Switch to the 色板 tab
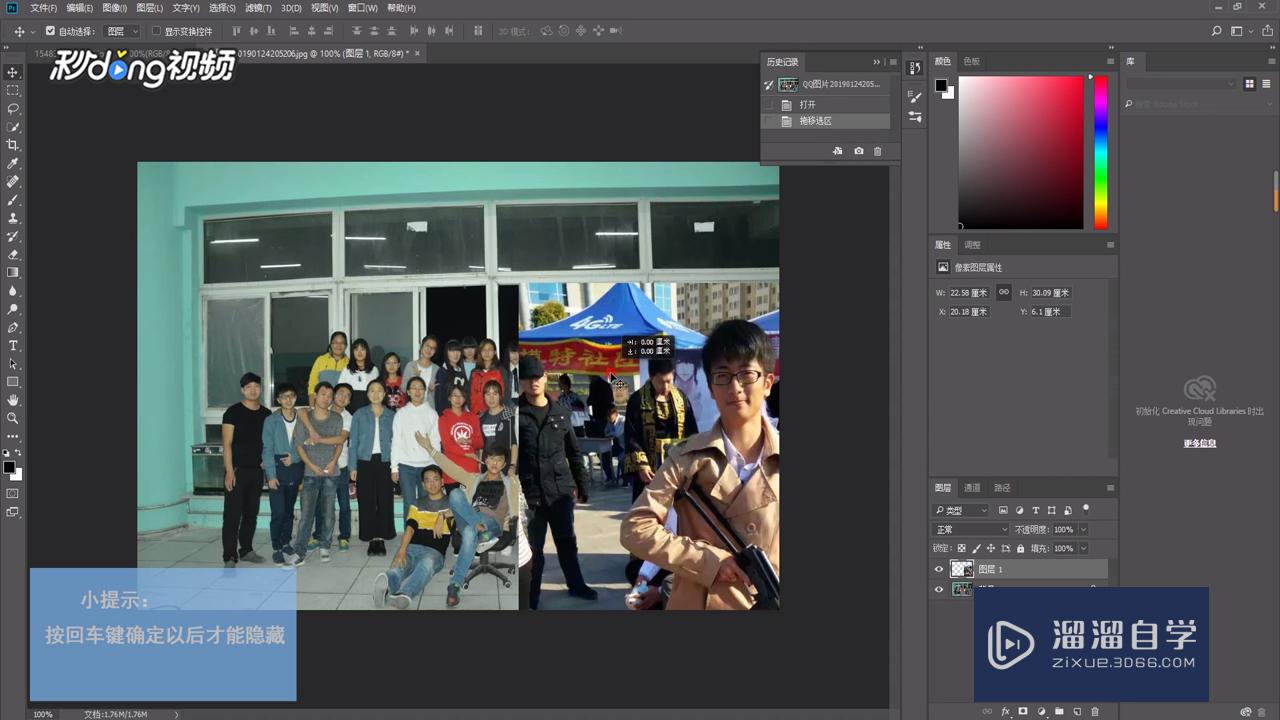Viewport: 1280px width, 720px height. coord(971,61)
